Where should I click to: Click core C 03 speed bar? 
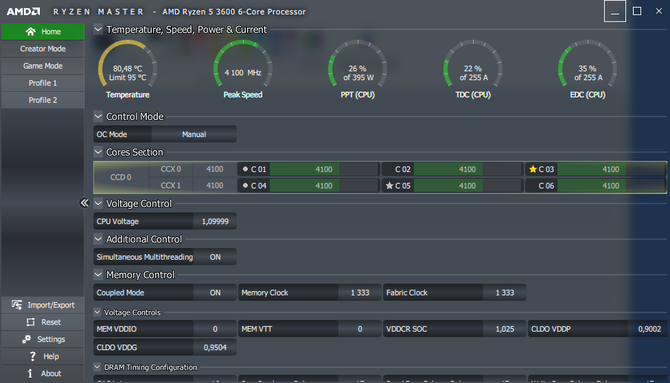tap(611, 169)
